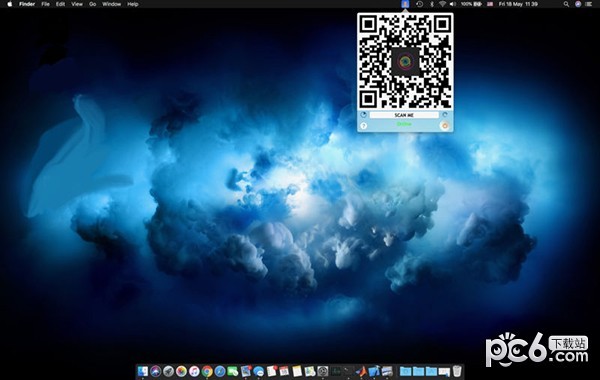Click the US flag input source icon
Viewport: 600px width, 380px height.
pyautogui.click(x=490, y=4)
